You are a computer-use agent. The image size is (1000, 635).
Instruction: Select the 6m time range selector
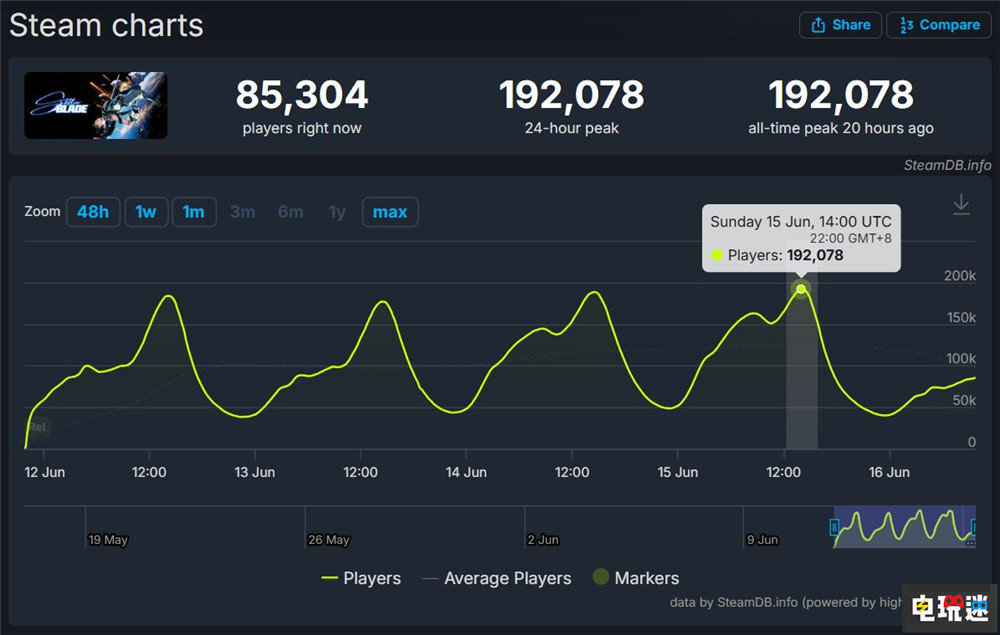coord(290,211)
